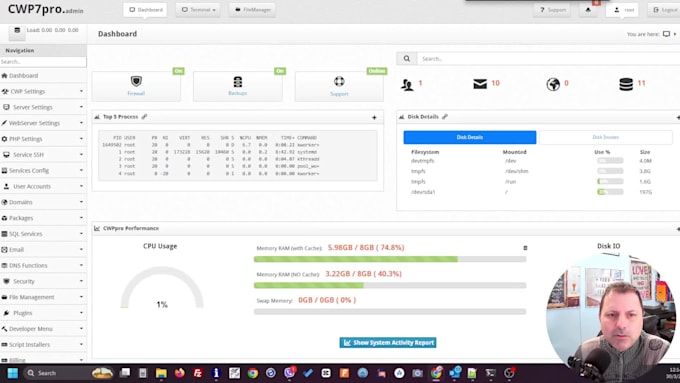Expand User Accounts menu
Screen dimensions: 680x383
43,187
